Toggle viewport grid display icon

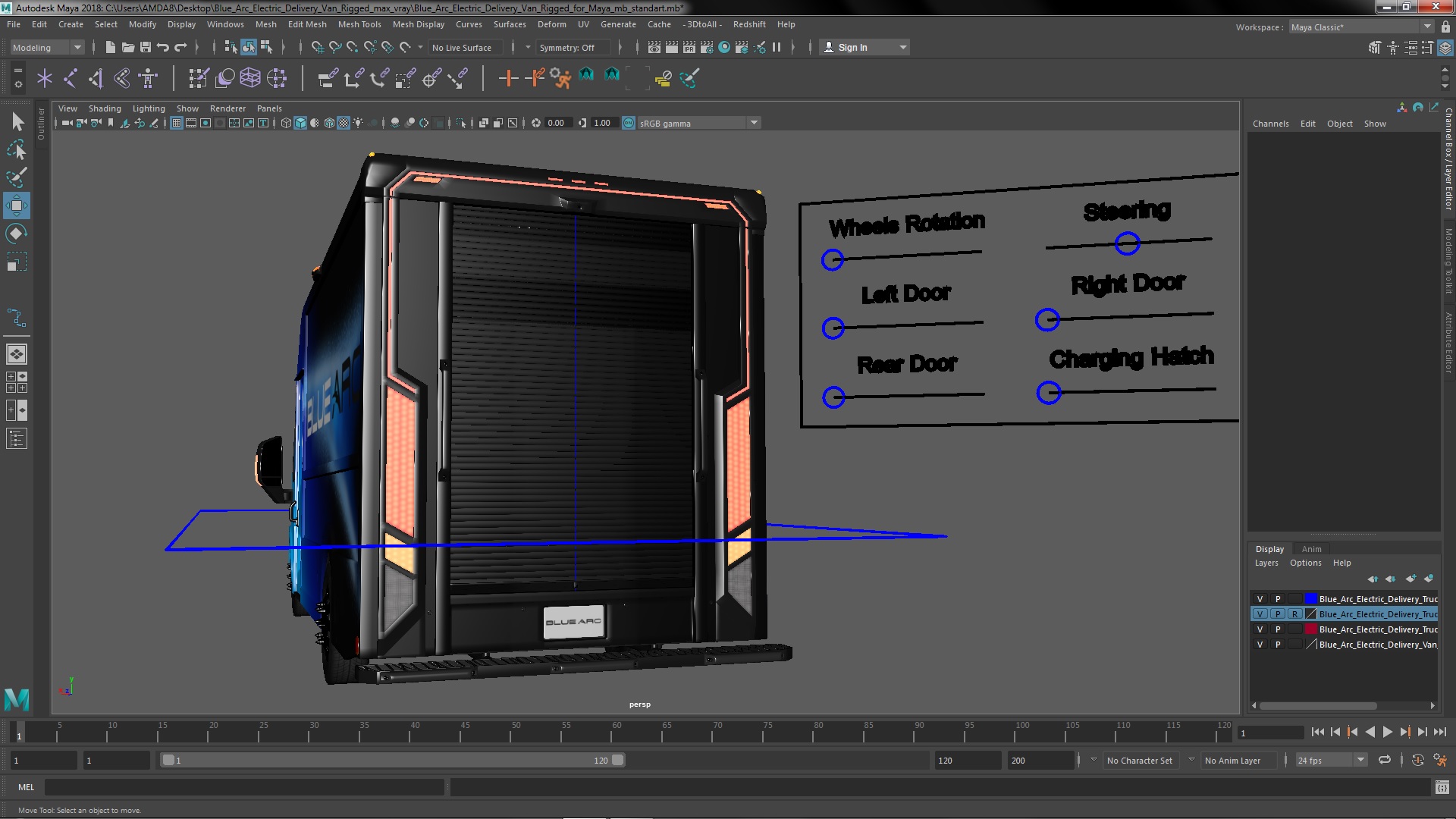(177, 123)
